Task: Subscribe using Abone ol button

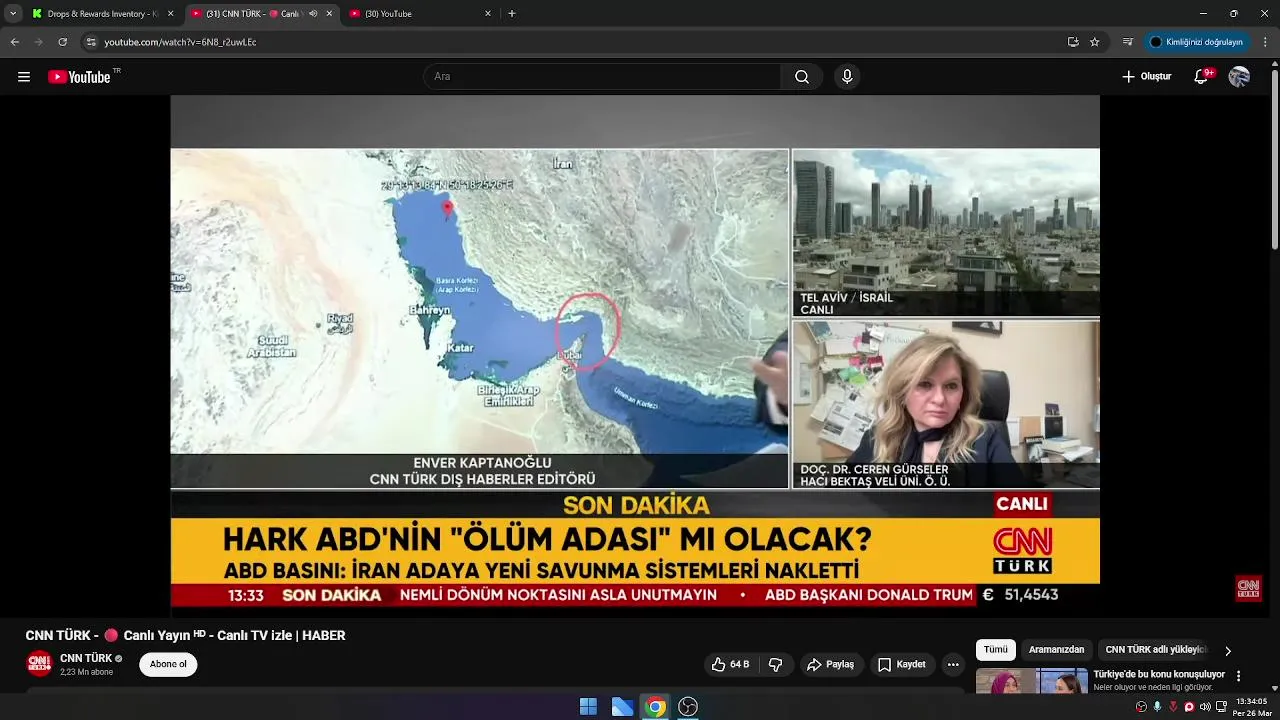Action: [x=168, y=665]
